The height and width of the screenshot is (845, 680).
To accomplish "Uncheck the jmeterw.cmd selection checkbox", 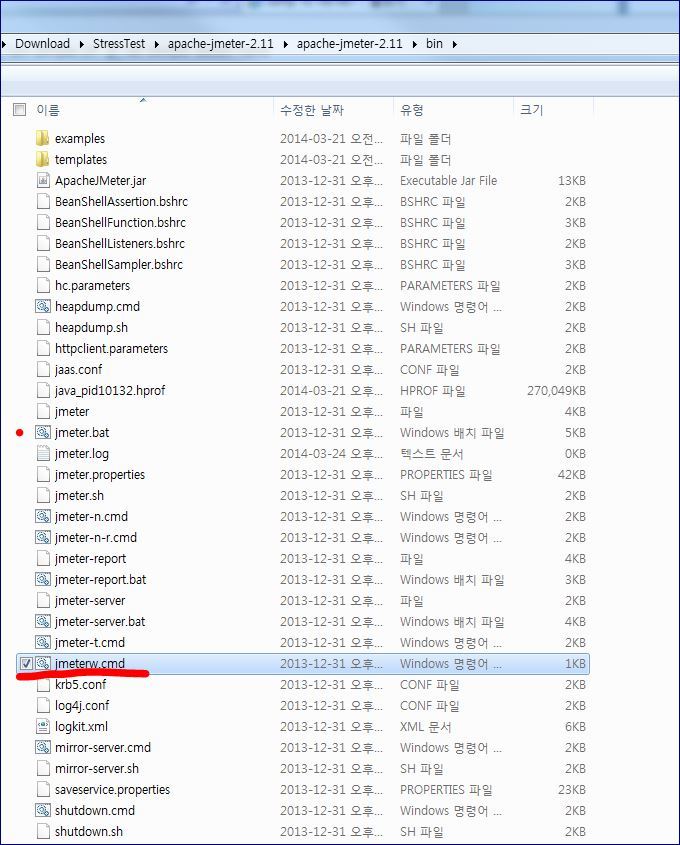I will 26,664.
